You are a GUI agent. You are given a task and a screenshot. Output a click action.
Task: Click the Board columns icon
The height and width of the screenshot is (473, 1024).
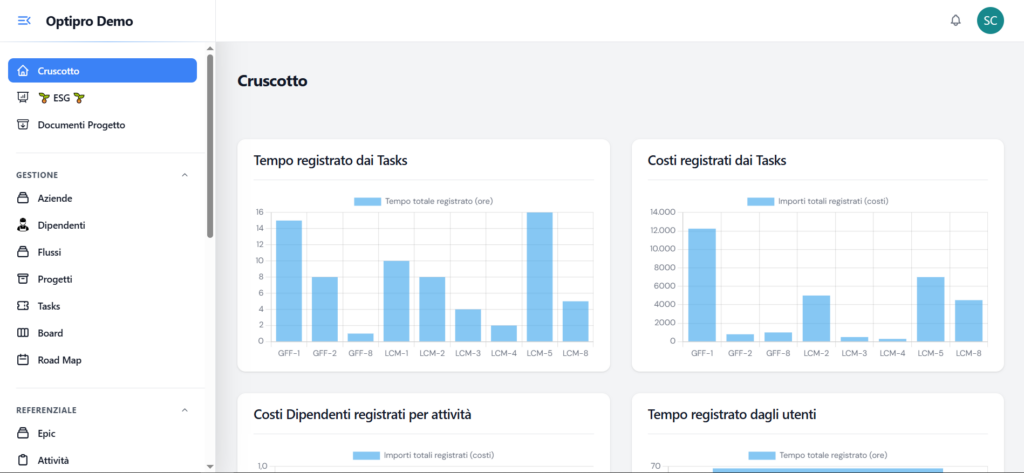23,333
